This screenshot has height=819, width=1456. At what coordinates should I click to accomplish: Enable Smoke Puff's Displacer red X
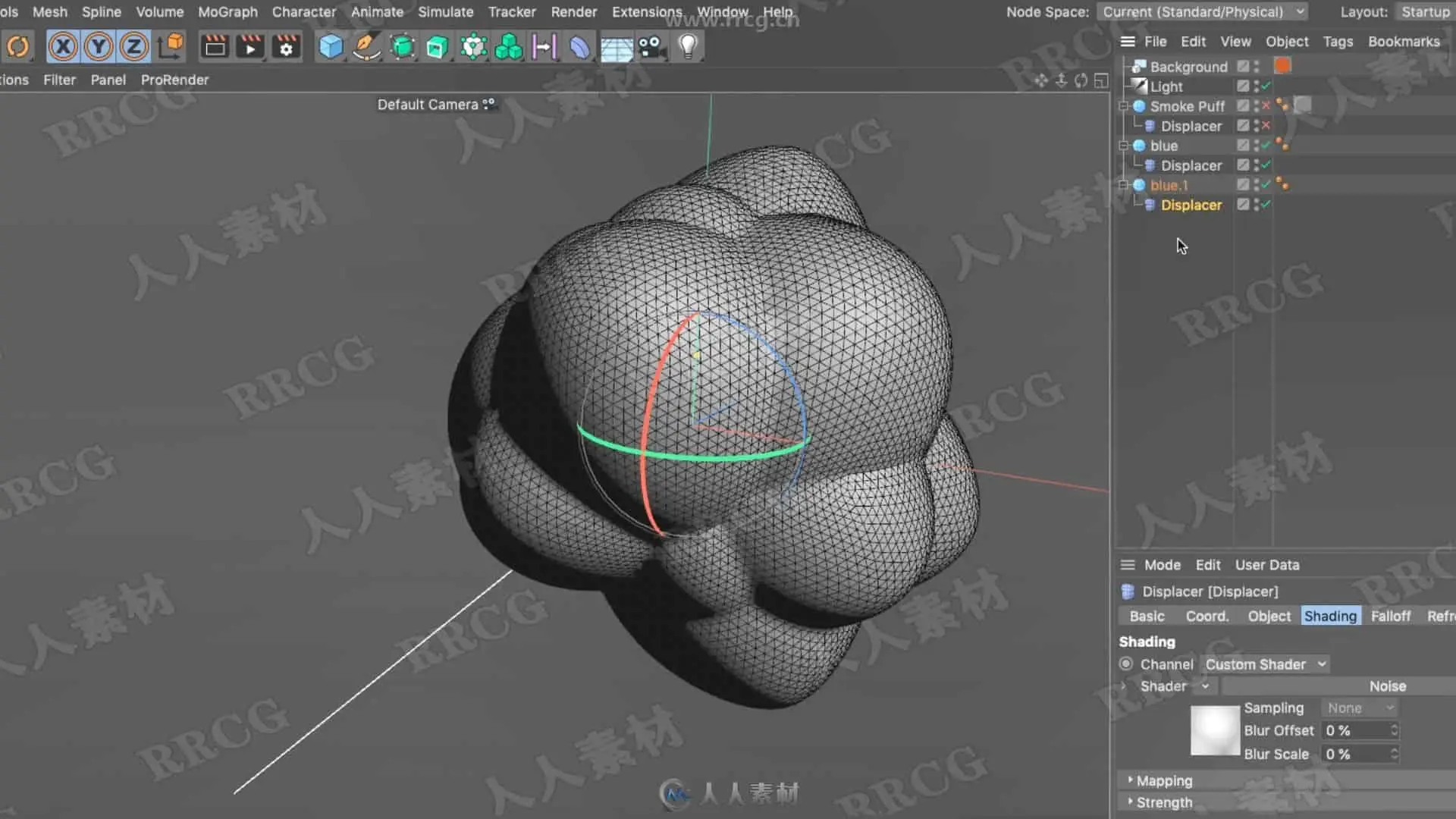[x=1266, y=125]
